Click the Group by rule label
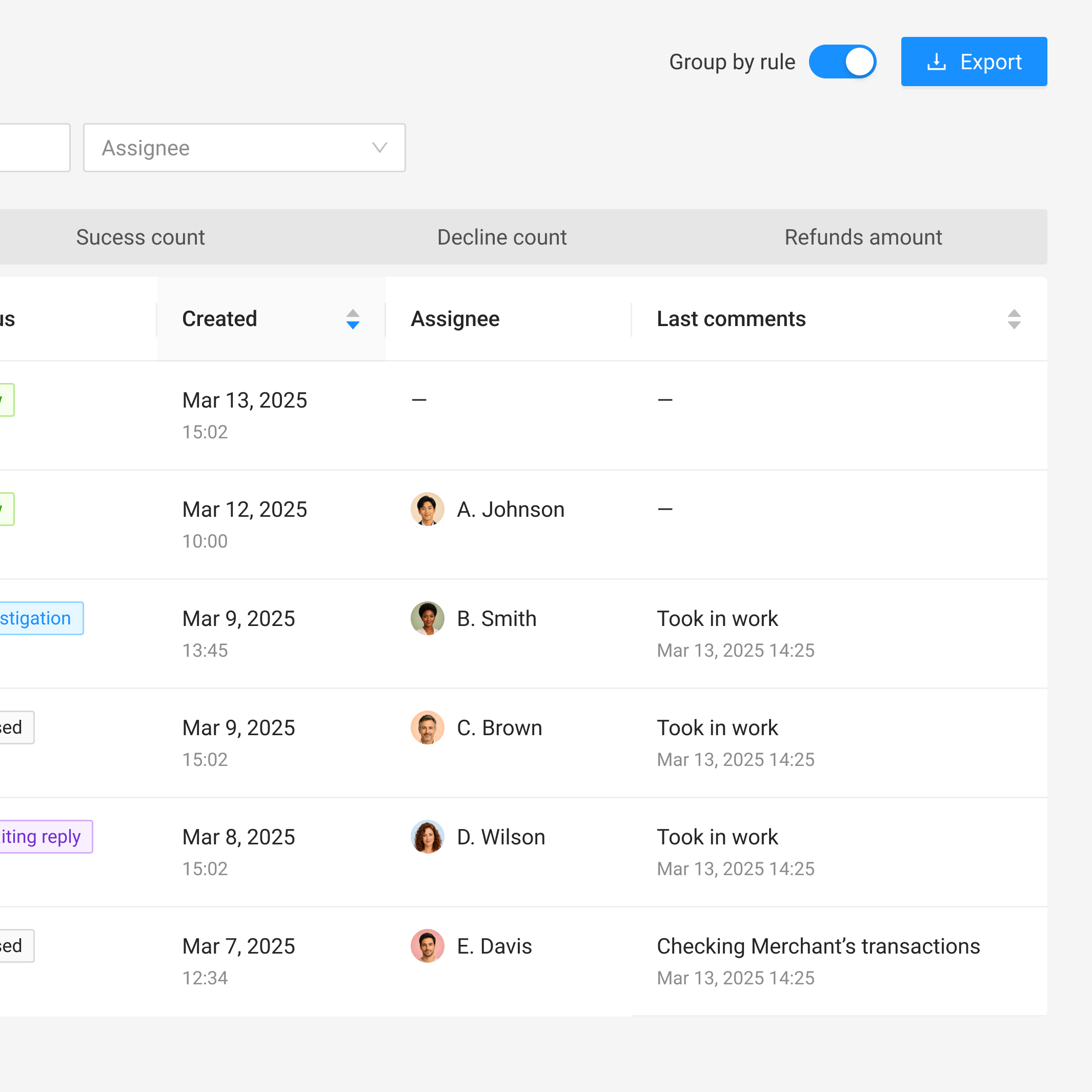Screen dimensions: 1092x1092 pos(732,62)
